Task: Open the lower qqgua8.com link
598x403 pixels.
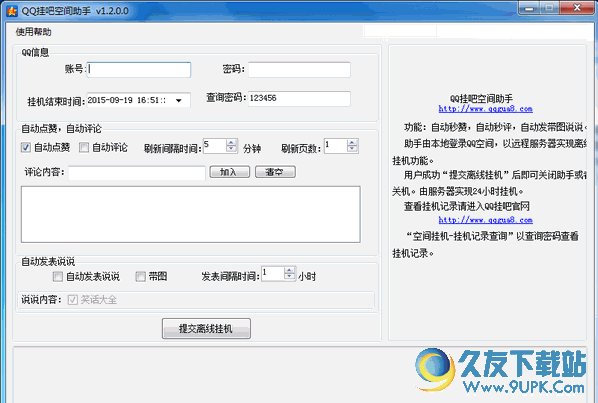Action: pyautogui.click(x=485, y=220)
